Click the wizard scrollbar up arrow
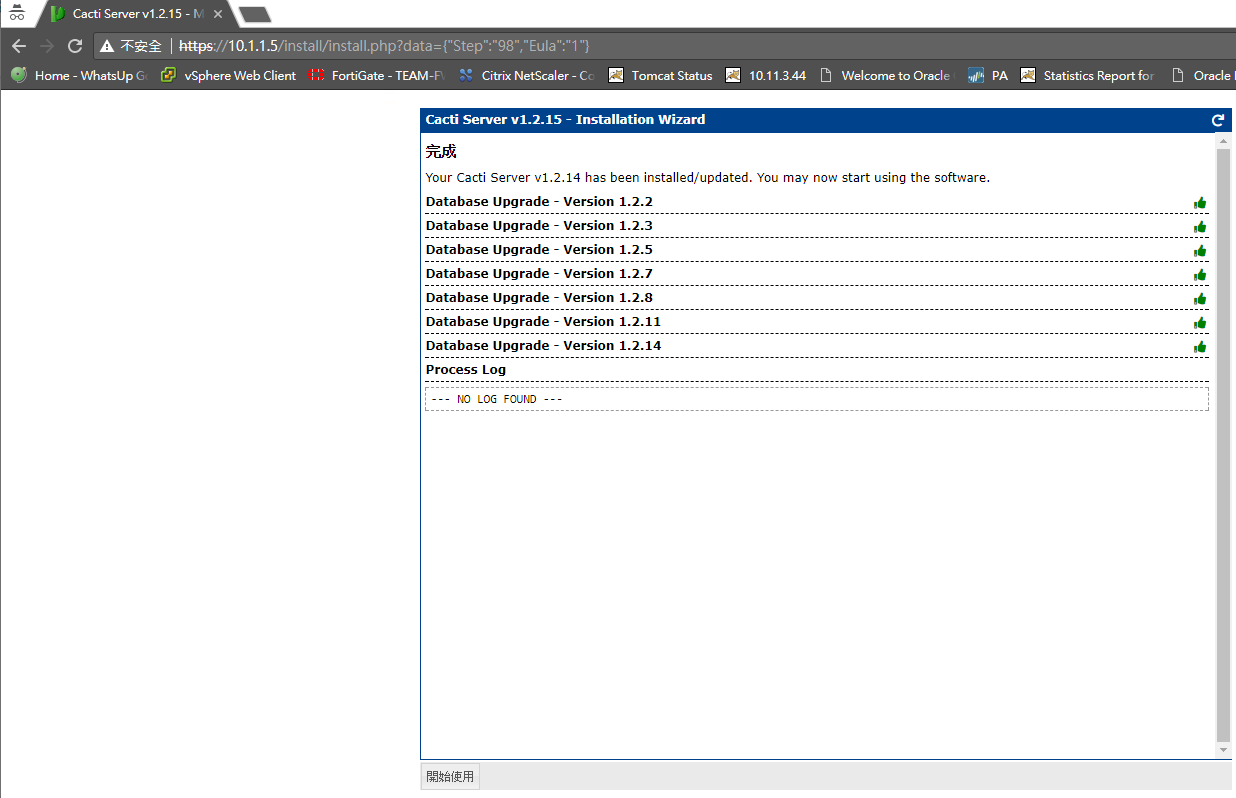This screenshot has width=1236, height=798. coord(1223,140)
